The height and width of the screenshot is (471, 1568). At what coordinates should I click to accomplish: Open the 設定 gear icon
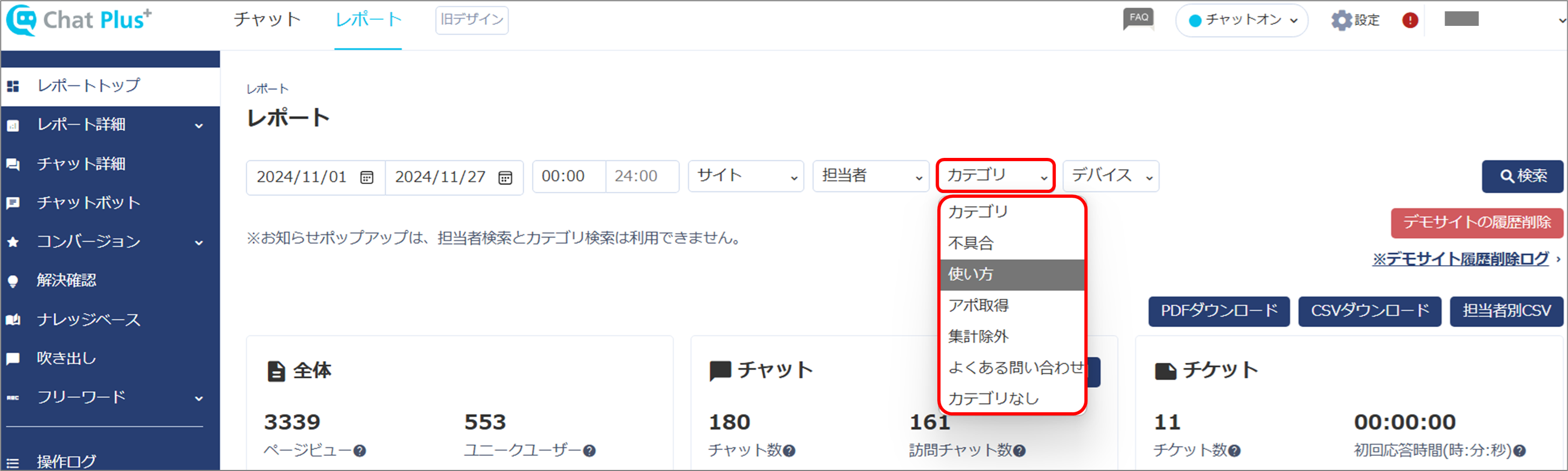point(1341,20)
